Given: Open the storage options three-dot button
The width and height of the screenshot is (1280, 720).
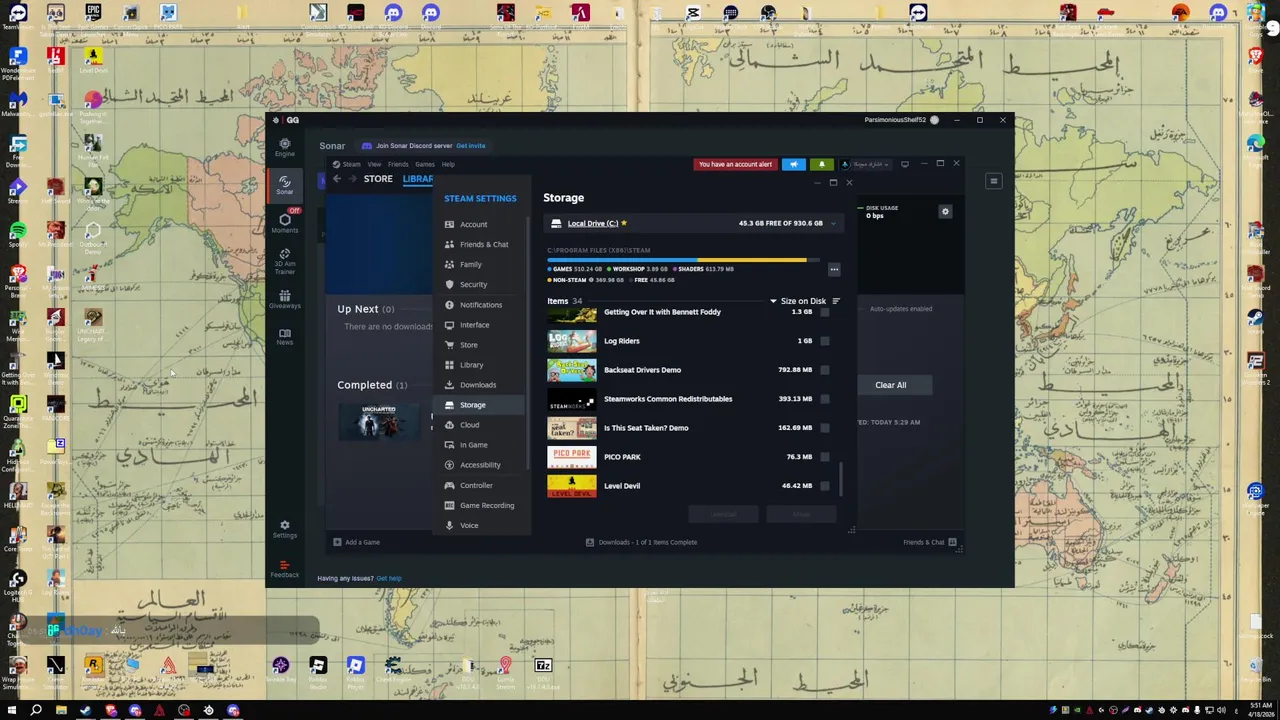Looking at the screenshot, I should [834, 269].
